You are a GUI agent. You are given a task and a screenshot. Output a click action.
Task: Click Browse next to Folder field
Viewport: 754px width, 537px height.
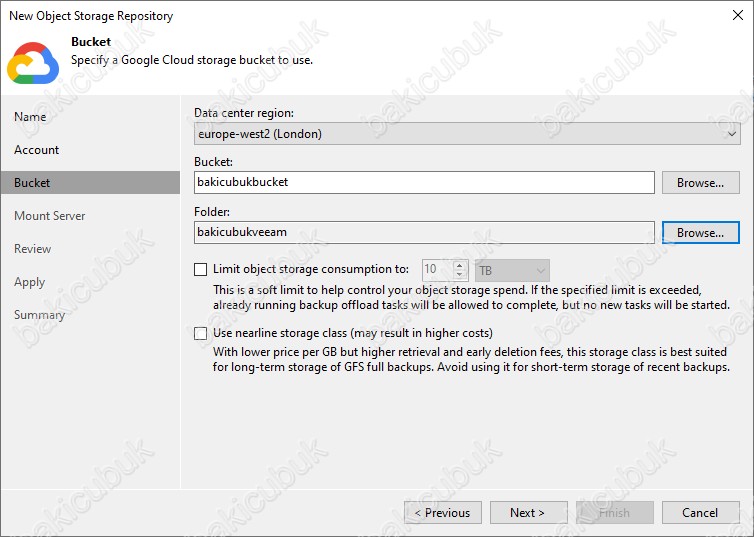701,233
